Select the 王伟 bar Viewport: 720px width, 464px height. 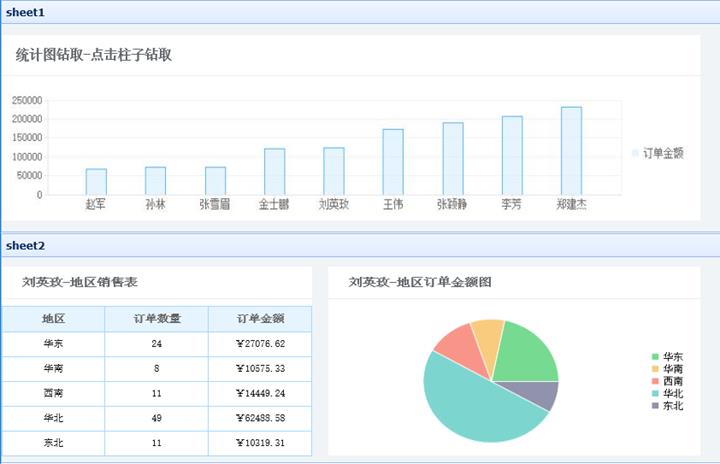pos(393,162)
